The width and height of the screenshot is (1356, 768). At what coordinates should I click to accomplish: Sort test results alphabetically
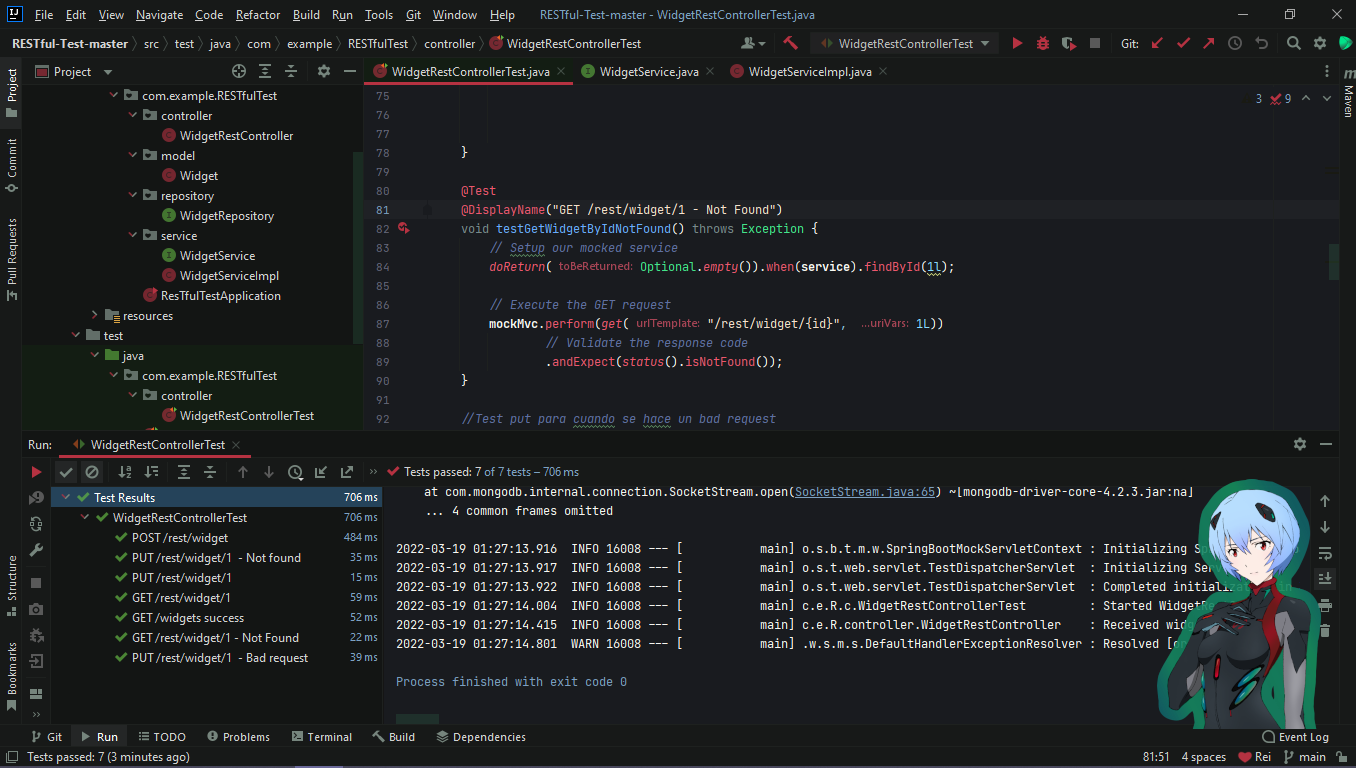125,472
